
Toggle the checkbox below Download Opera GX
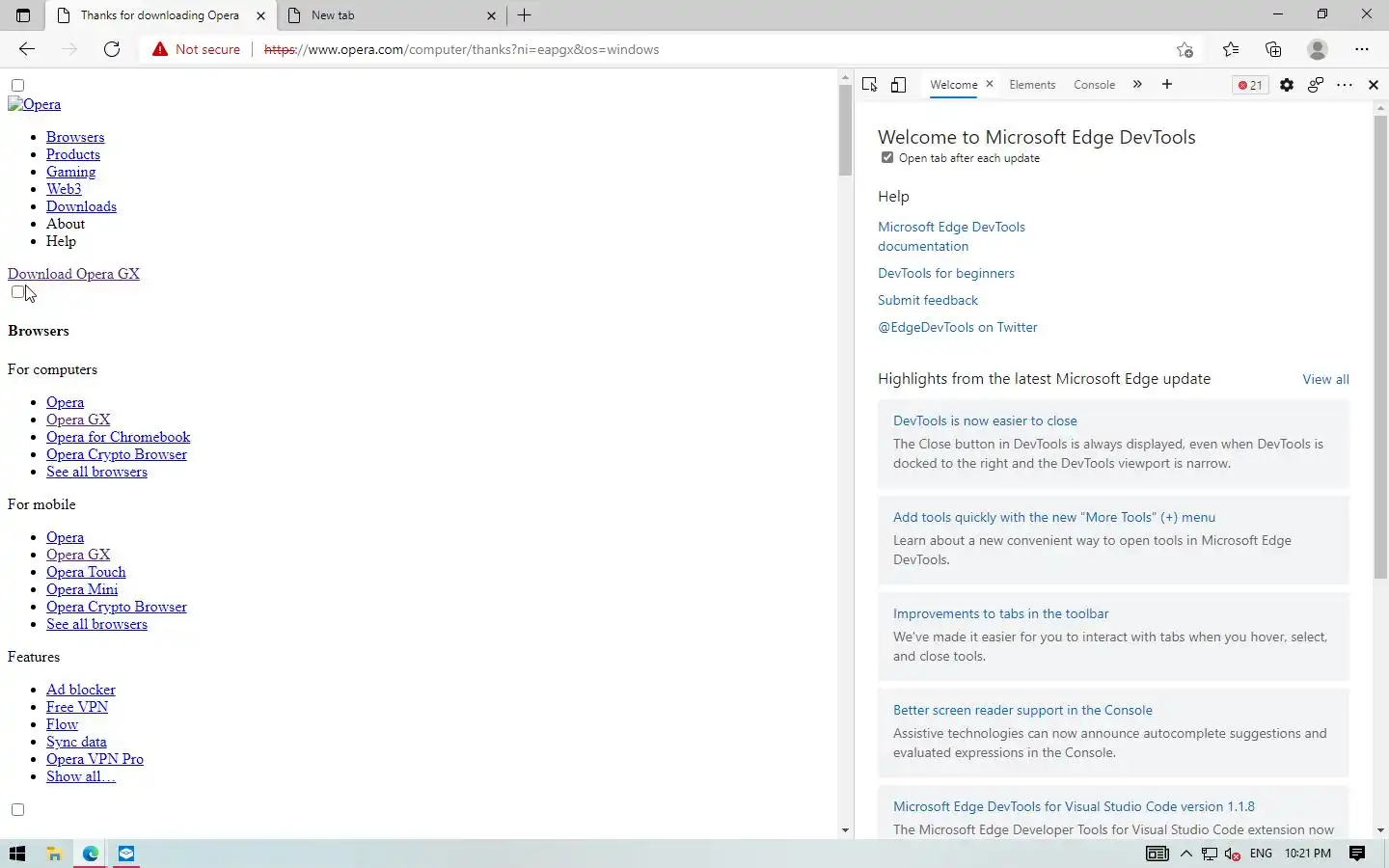tap(17, 291)
